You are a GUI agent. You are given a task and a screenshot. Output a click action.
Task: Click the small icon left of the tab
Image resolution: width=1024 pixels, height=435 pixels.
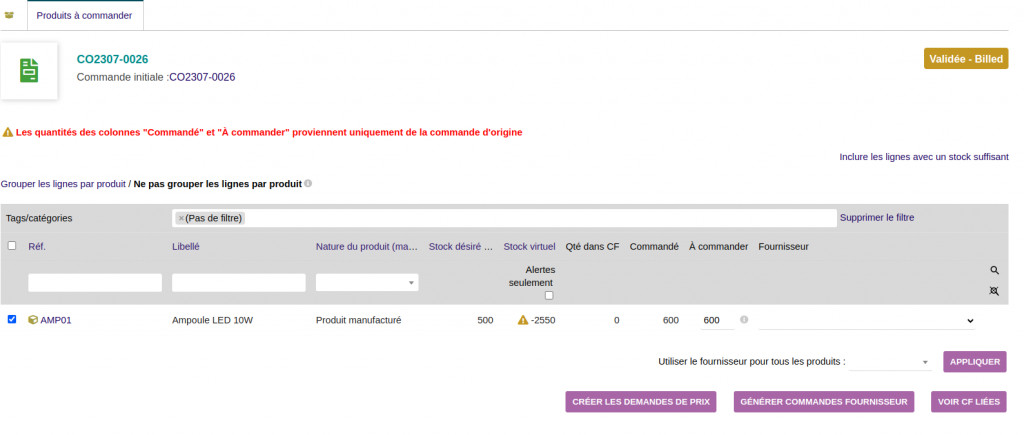pos(9,15)
